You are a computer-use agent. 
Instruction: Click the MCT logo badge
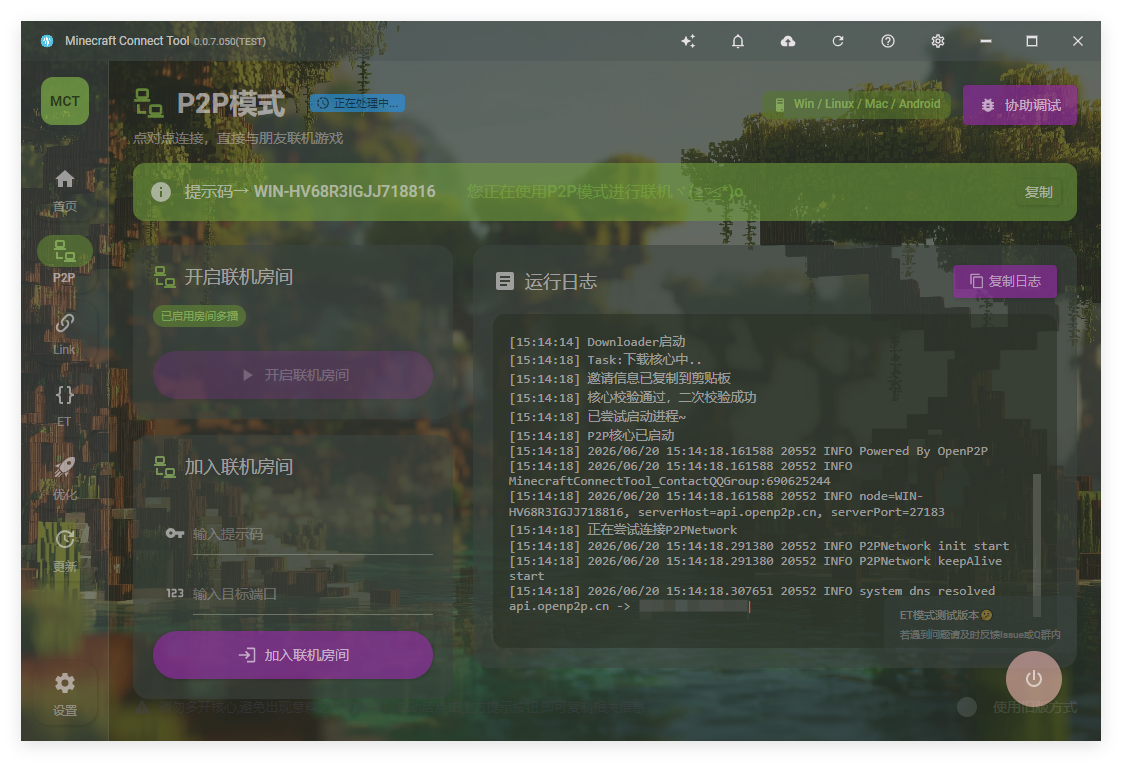coord(64,101)
